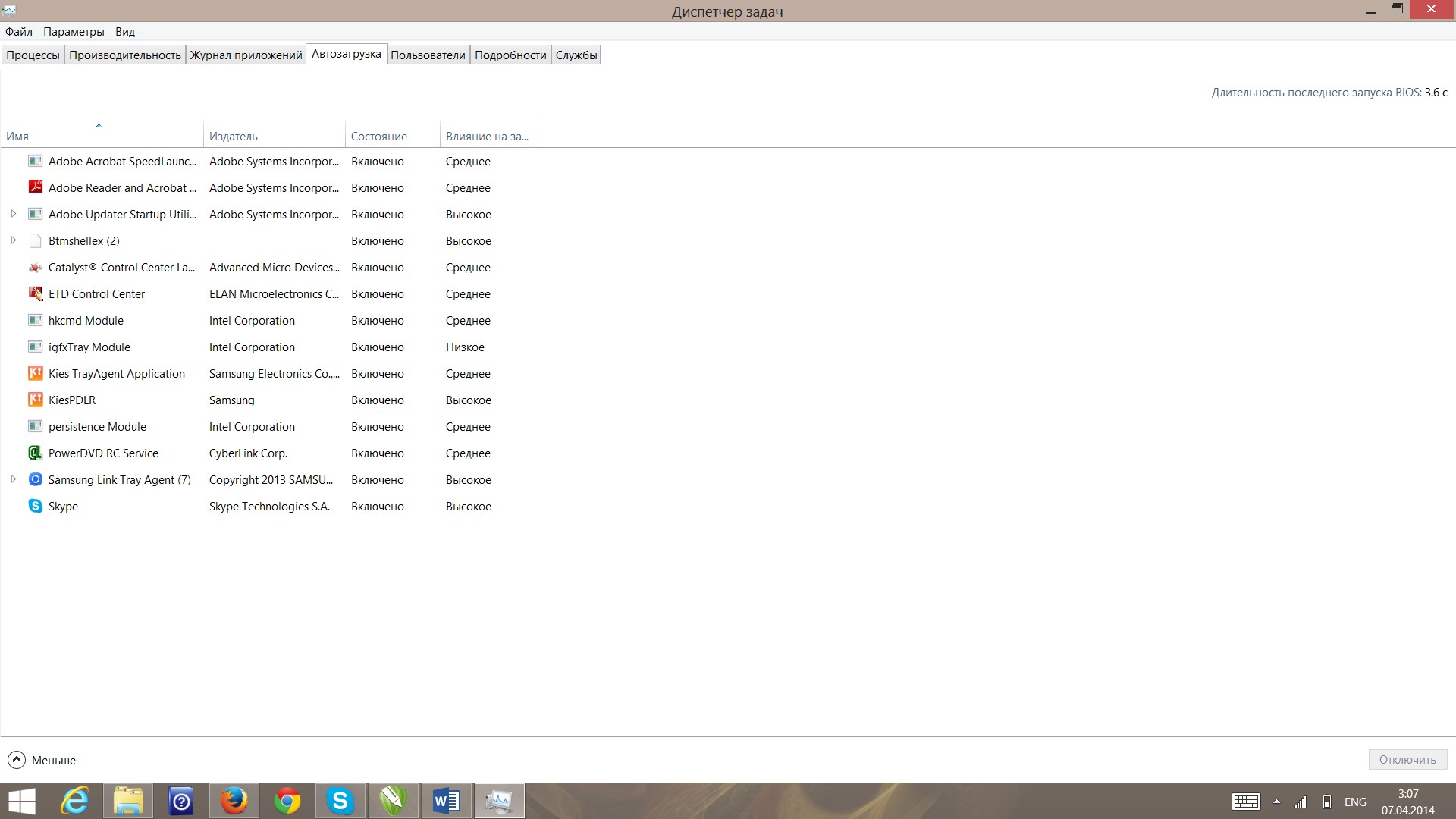This screenshot has width=1456, height=819.
Task: Click the KiesPDLR orange icon
Action: tap(35, 400)
